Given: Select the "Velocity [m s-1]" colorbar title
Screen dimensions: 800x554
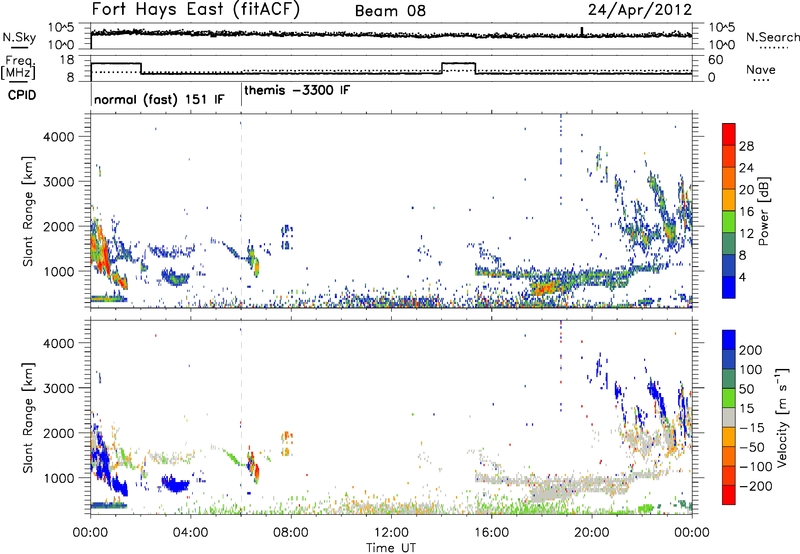Looking at the screenshot, I should click(782, 417).
